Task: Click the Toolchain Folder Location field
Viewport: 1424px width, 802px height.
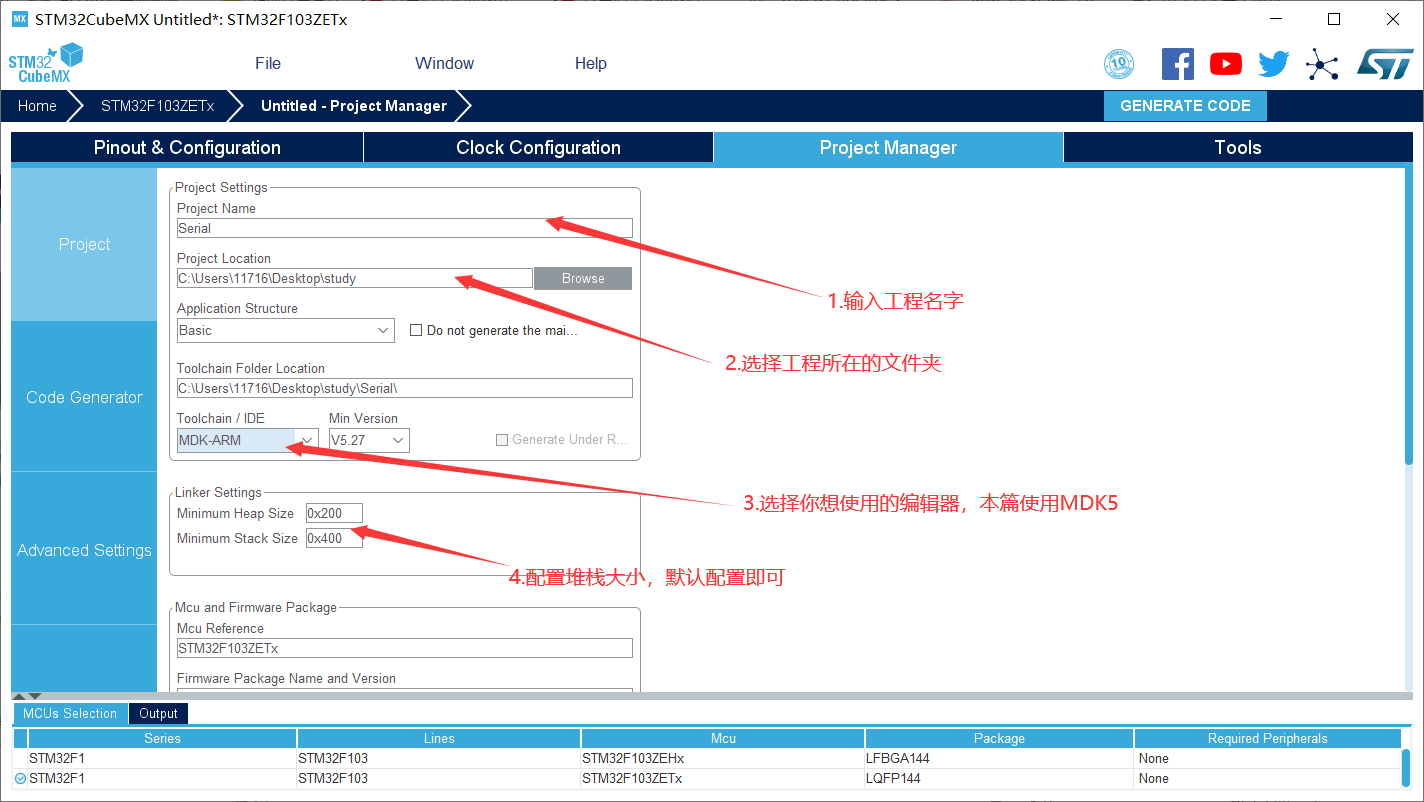Action: (405, 388)
